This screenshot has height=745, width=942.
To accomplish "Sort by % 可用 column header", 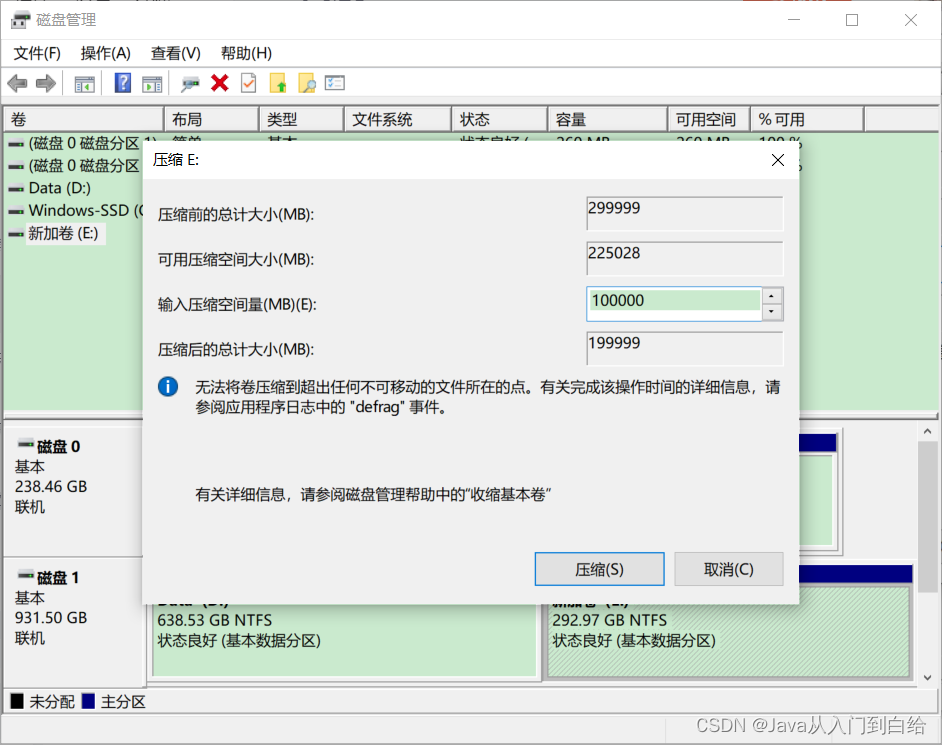I will (x=807, y=120).
